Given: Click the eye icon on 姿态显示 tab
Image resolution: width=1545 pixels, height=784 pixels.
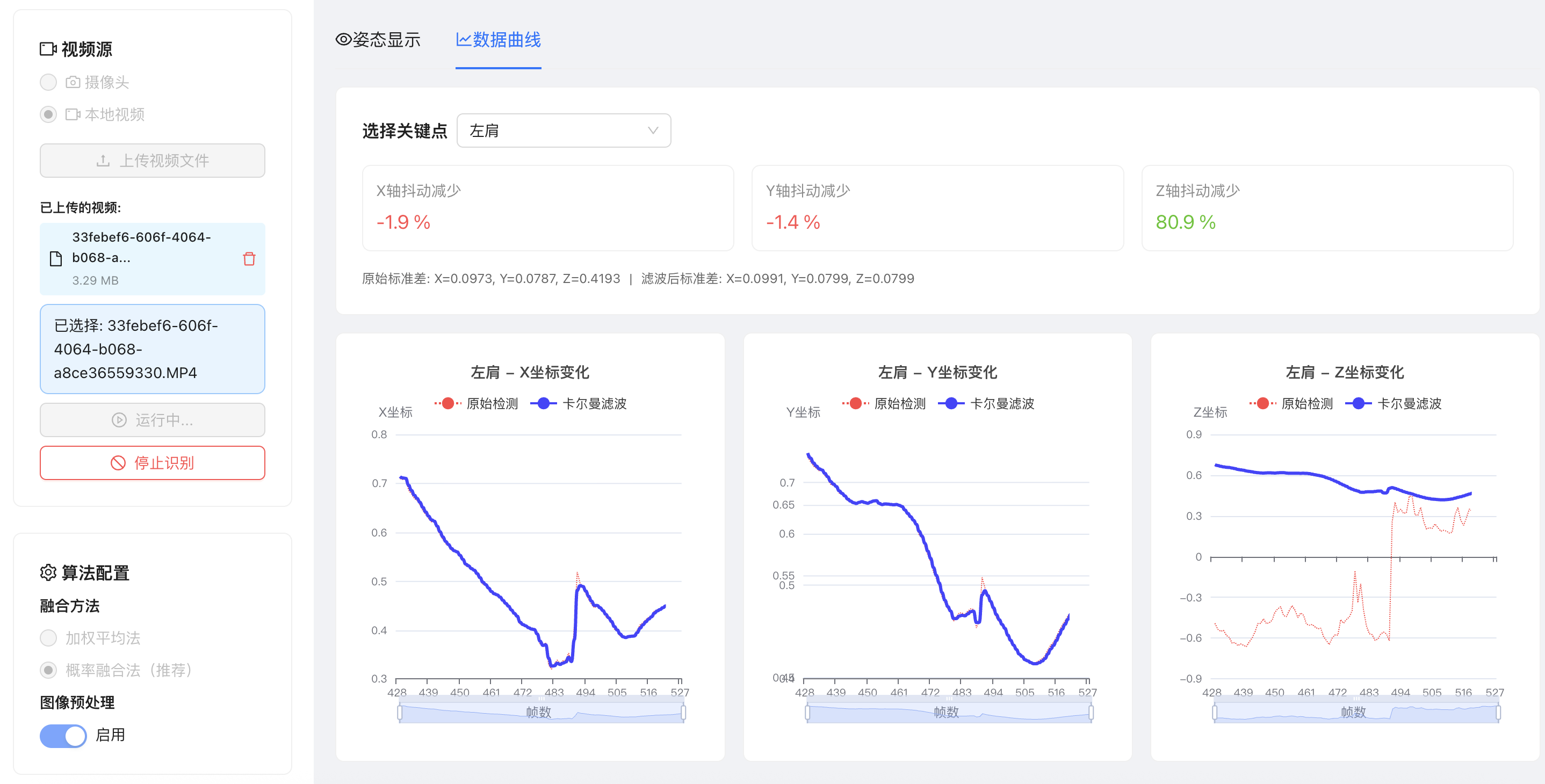Looking at the screenshot, I should pos(343,39).
